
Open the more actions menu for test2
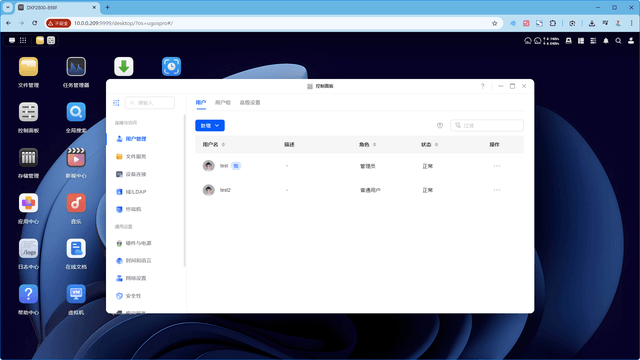pyautogui.click(x=497, y=190)
